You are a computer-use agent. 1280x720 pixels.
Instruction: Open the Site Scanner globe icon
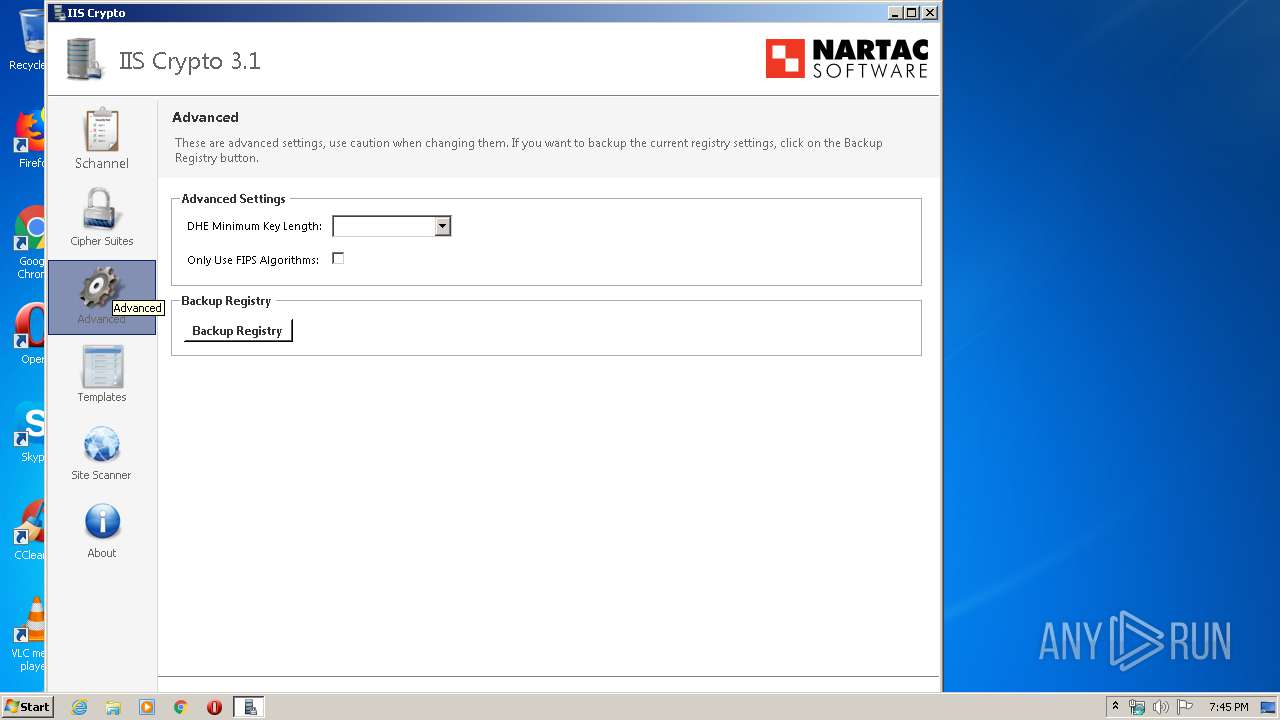(x=101, y=445)
